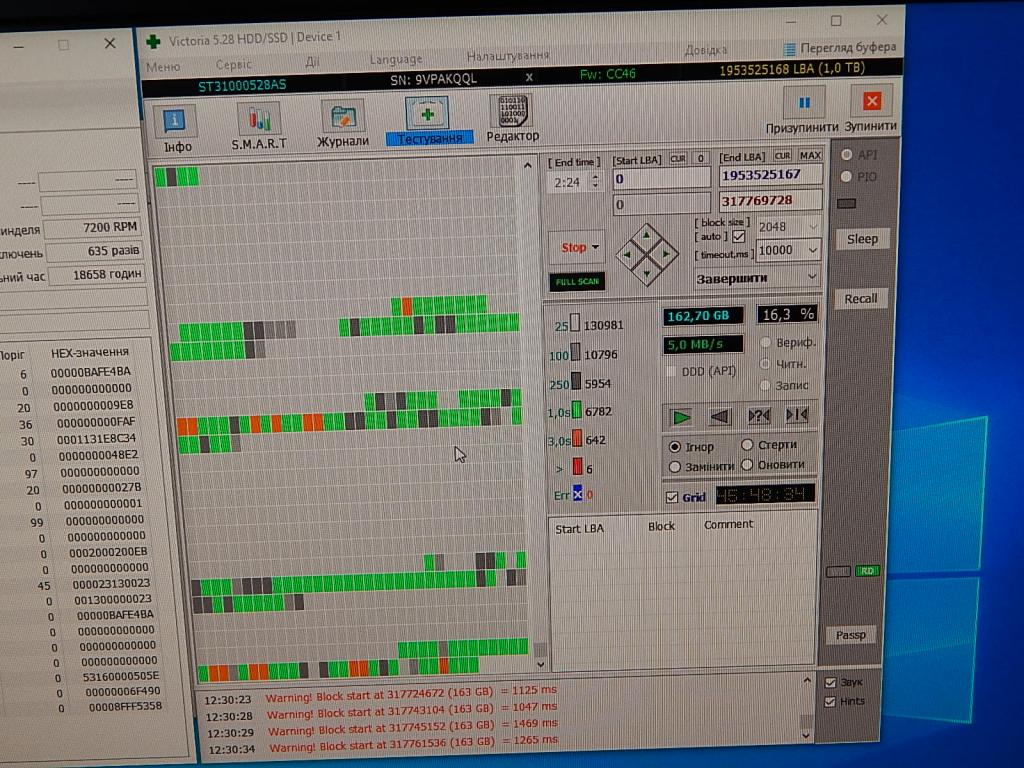Viewport: 1024px width, 768px height.
Task: Open the Language menu
Action: point(396,60)
